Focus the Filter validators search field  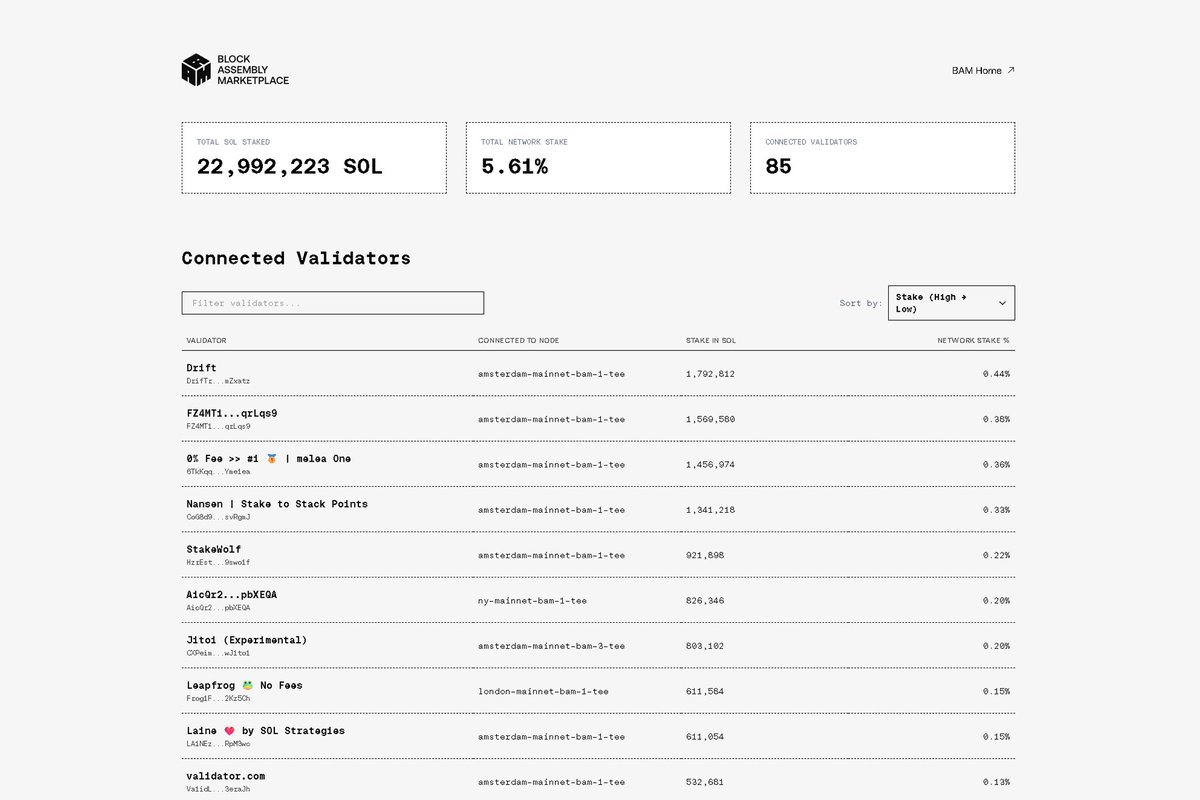coord(332,303)
